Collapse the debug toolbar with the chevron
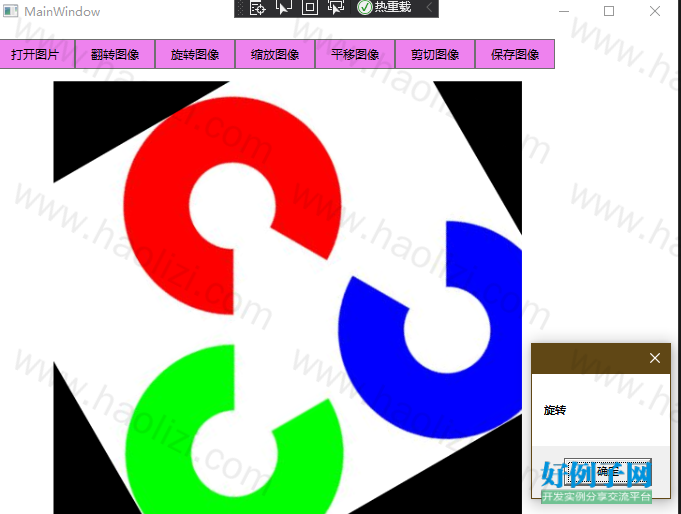Image resolution: width=681 pixels, height=514 pixels. (x=429, y=7)
